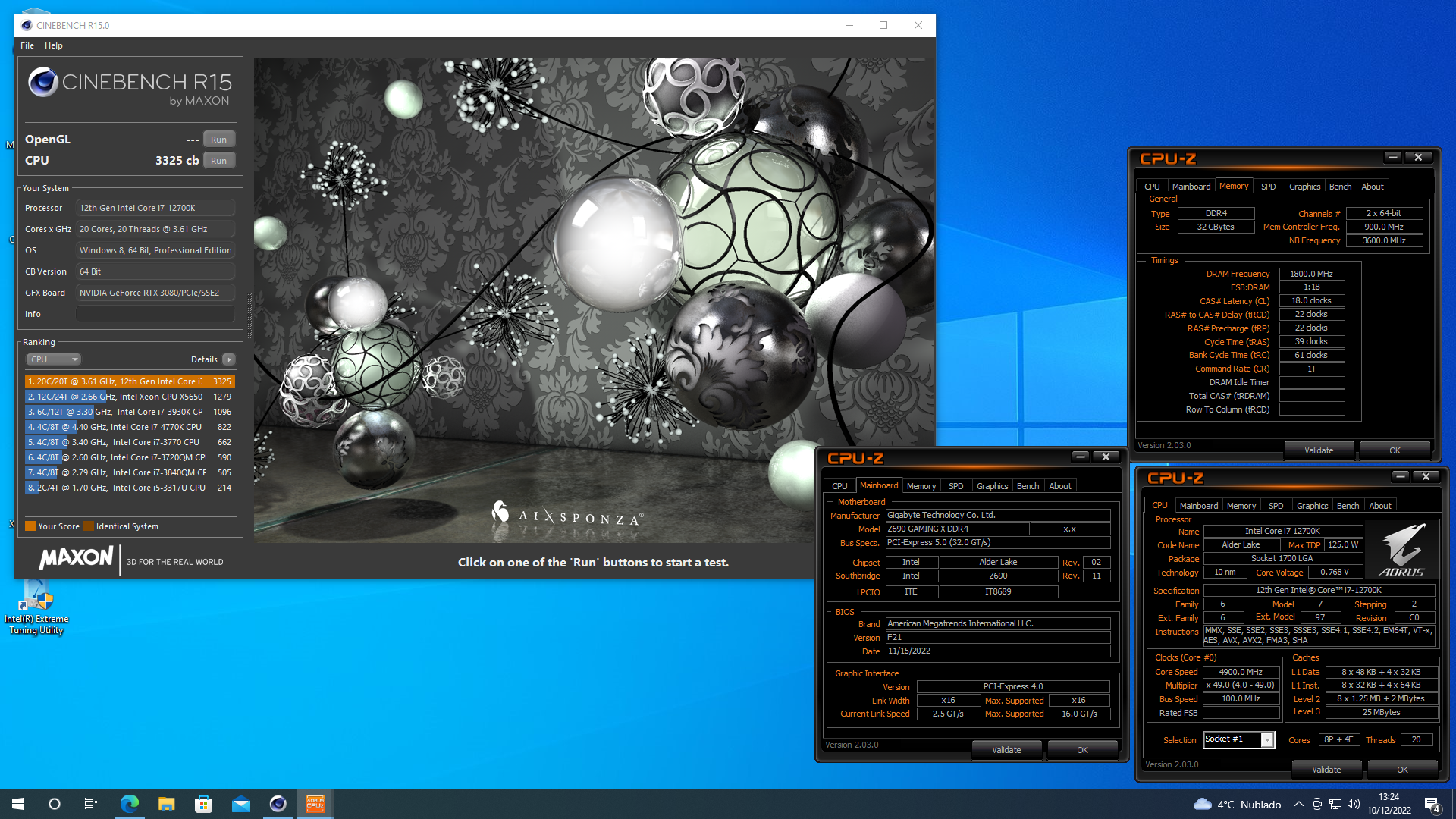
Task: Open the File menu in Cinebench
Action: (27, 45)
